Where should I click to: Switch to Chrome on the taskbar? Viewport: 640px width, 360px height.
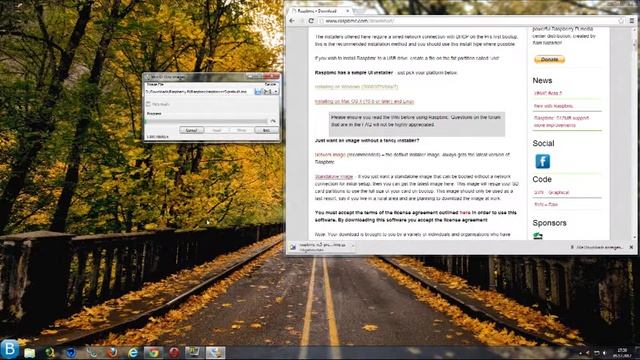(153, 353)
